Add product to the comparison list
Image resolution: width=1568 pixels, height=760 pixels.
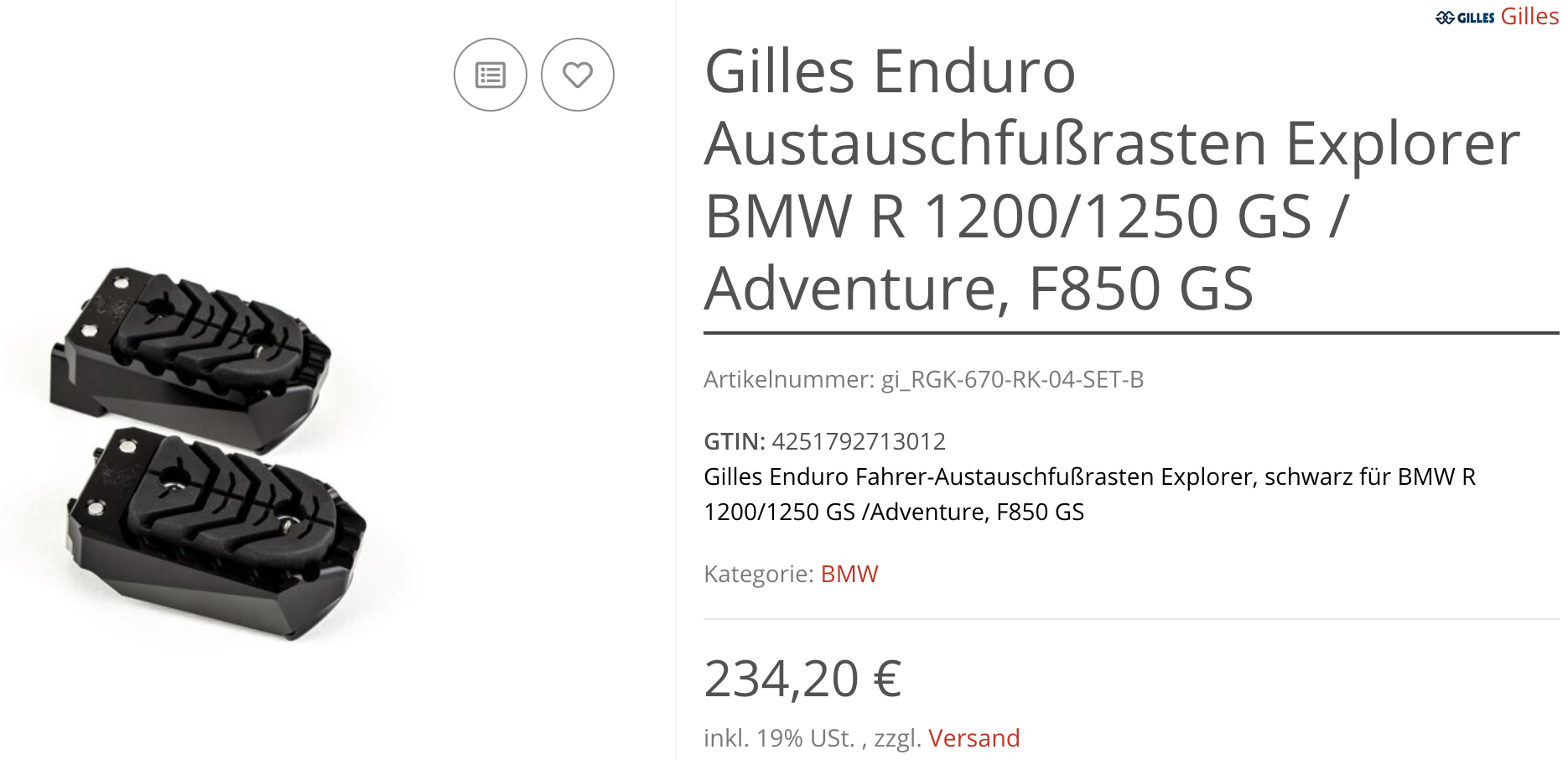491,75
